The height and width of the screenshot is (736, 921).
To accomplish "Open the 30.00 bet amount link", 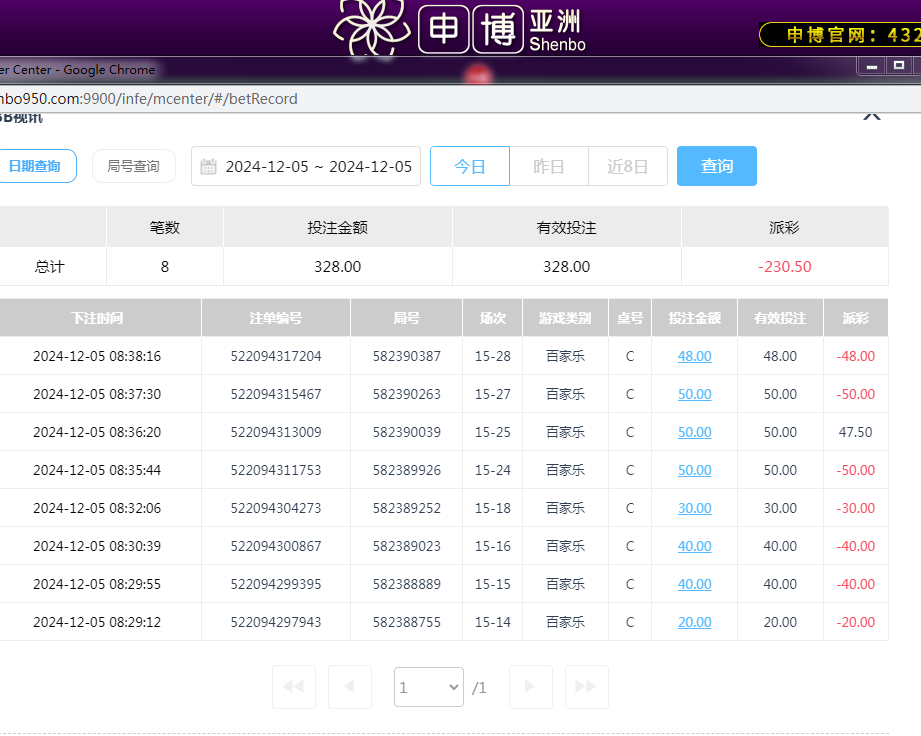I will pos(694,508).
